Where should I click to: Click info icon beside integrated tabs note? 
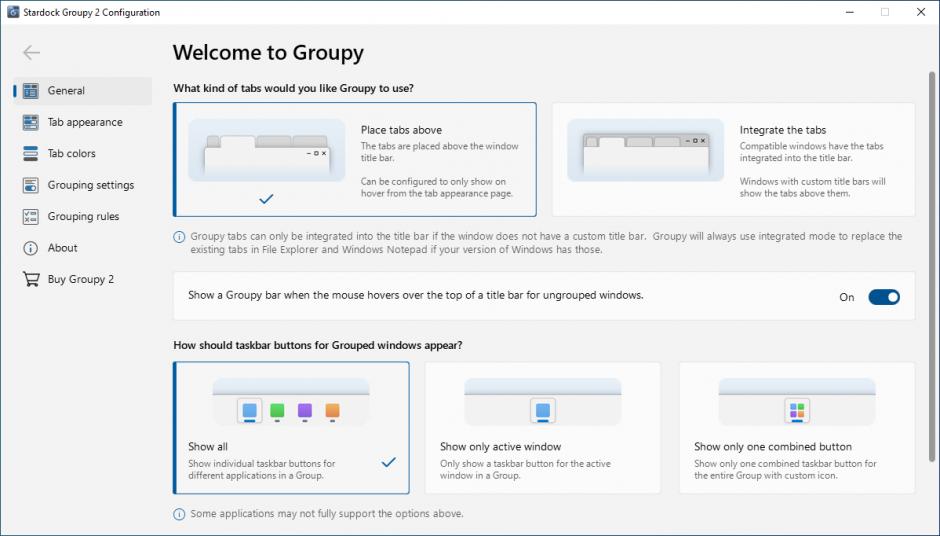(x=179, y=237)
